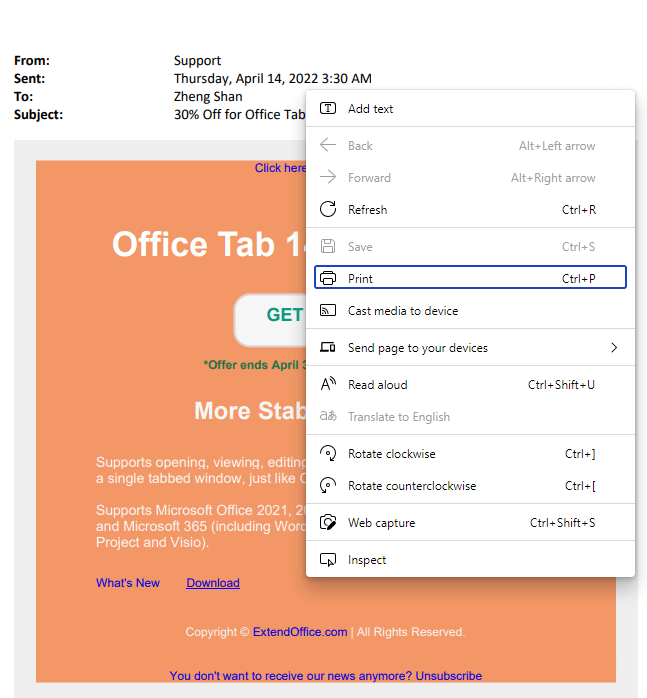The image size is (647, 698).
Task: Choose Inspect from context menu
Action: tap(470, 560)
